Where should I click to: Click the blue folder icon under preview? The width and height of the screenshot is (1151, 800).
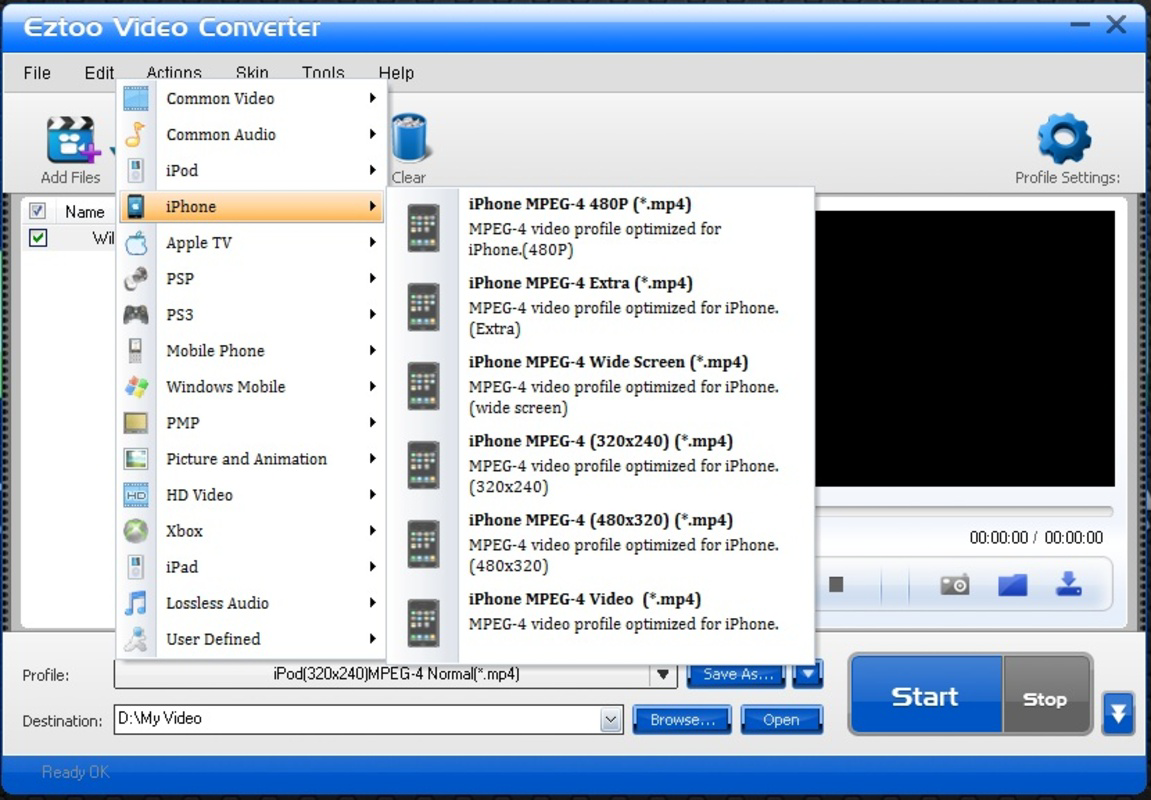pos(1012,585)
